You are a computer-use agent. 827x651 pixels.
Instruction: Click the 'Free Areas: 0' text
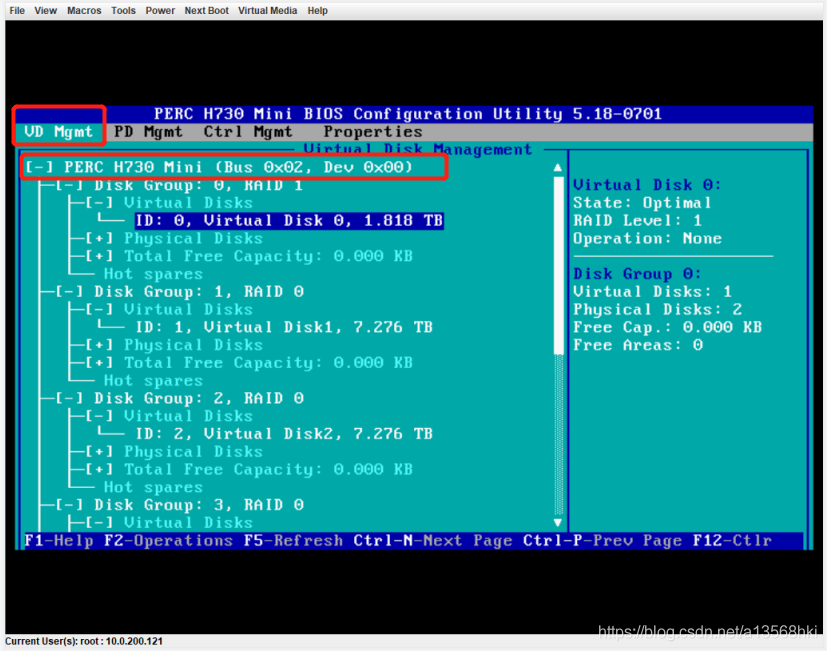coord(638,345)
